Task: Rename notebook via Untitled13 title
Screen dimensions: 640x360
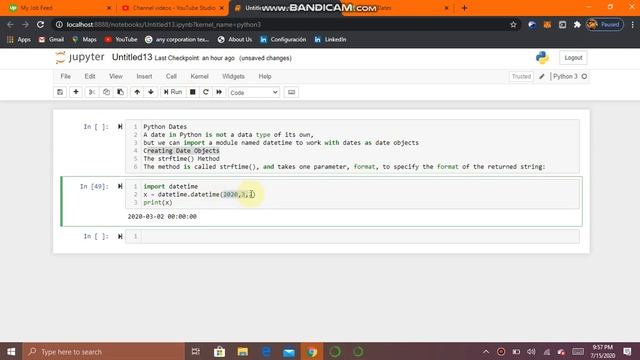Action: click(132, 58)
